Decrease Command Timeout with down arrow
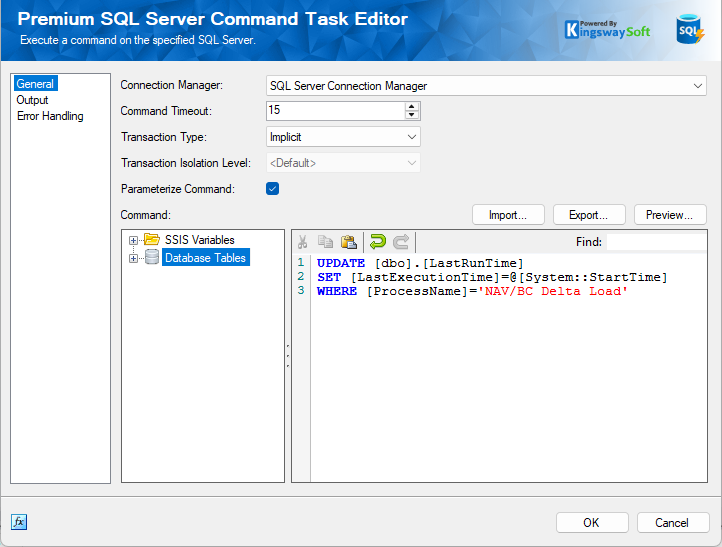 point(412,115)
